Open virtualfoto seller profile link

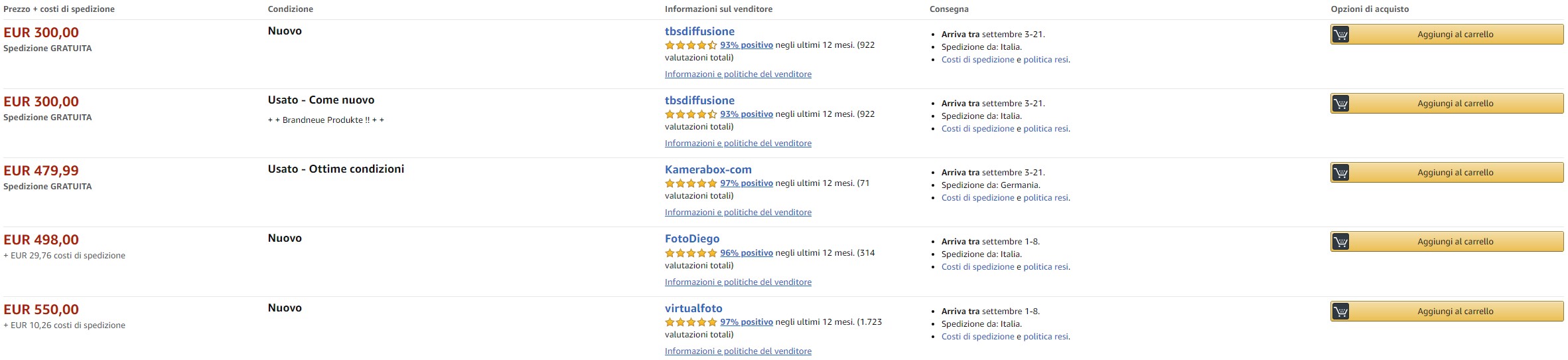[693, 308]
